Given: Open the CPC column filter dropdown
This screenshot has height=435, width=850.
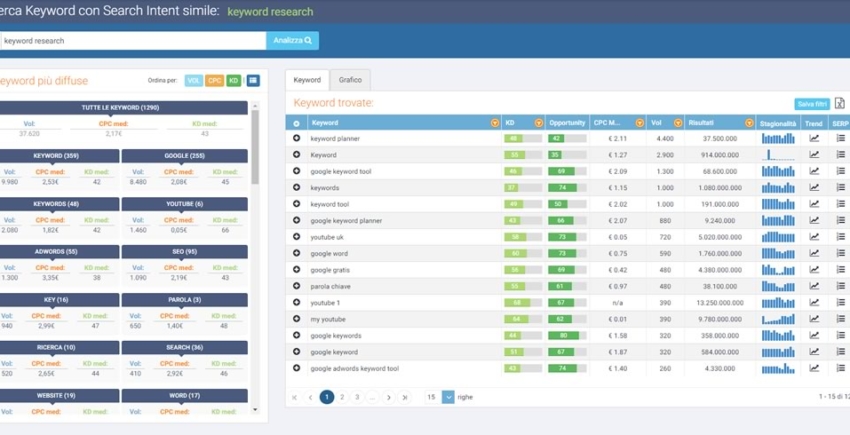Looking at the screenshot, I should tap(640, 123).
